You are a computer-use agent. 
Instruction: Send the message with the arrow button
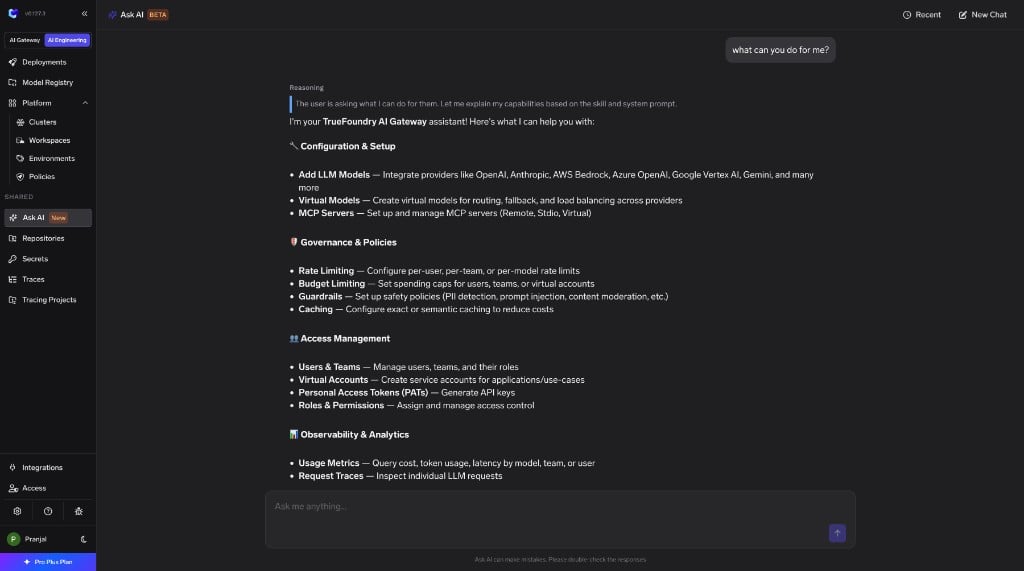[837, 533]
